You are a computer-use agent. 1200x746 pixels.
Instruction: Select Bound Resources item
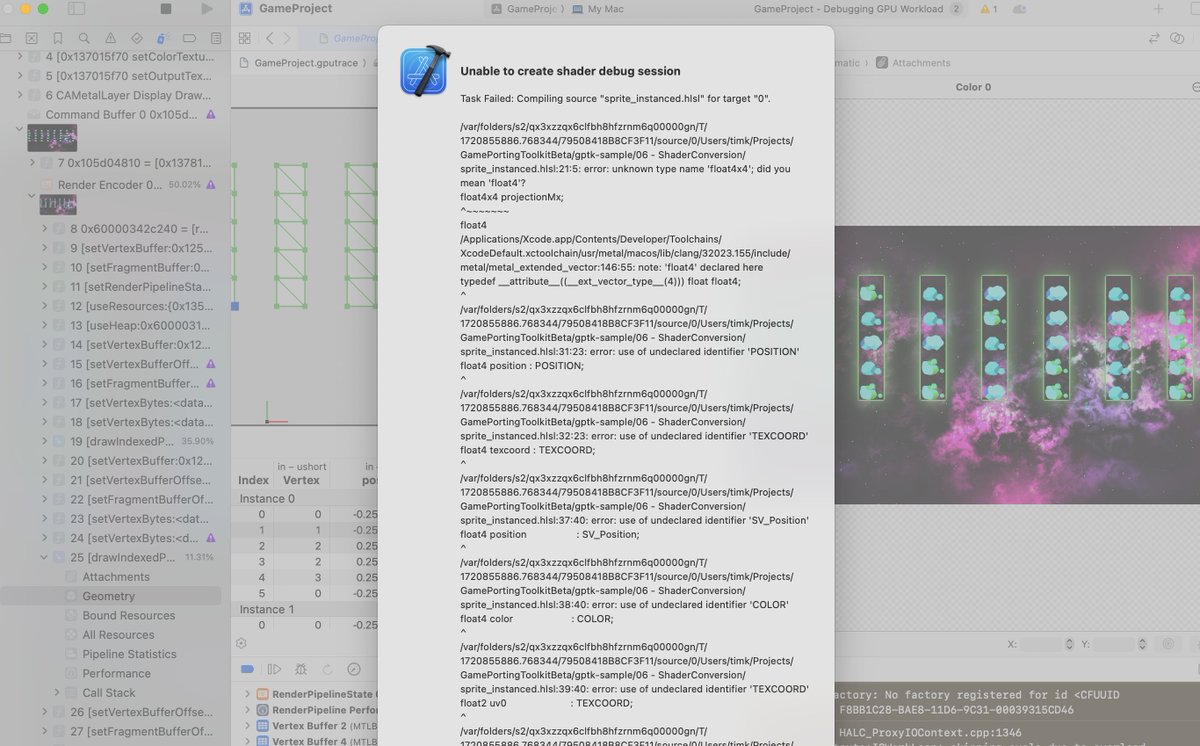[128, 615]
